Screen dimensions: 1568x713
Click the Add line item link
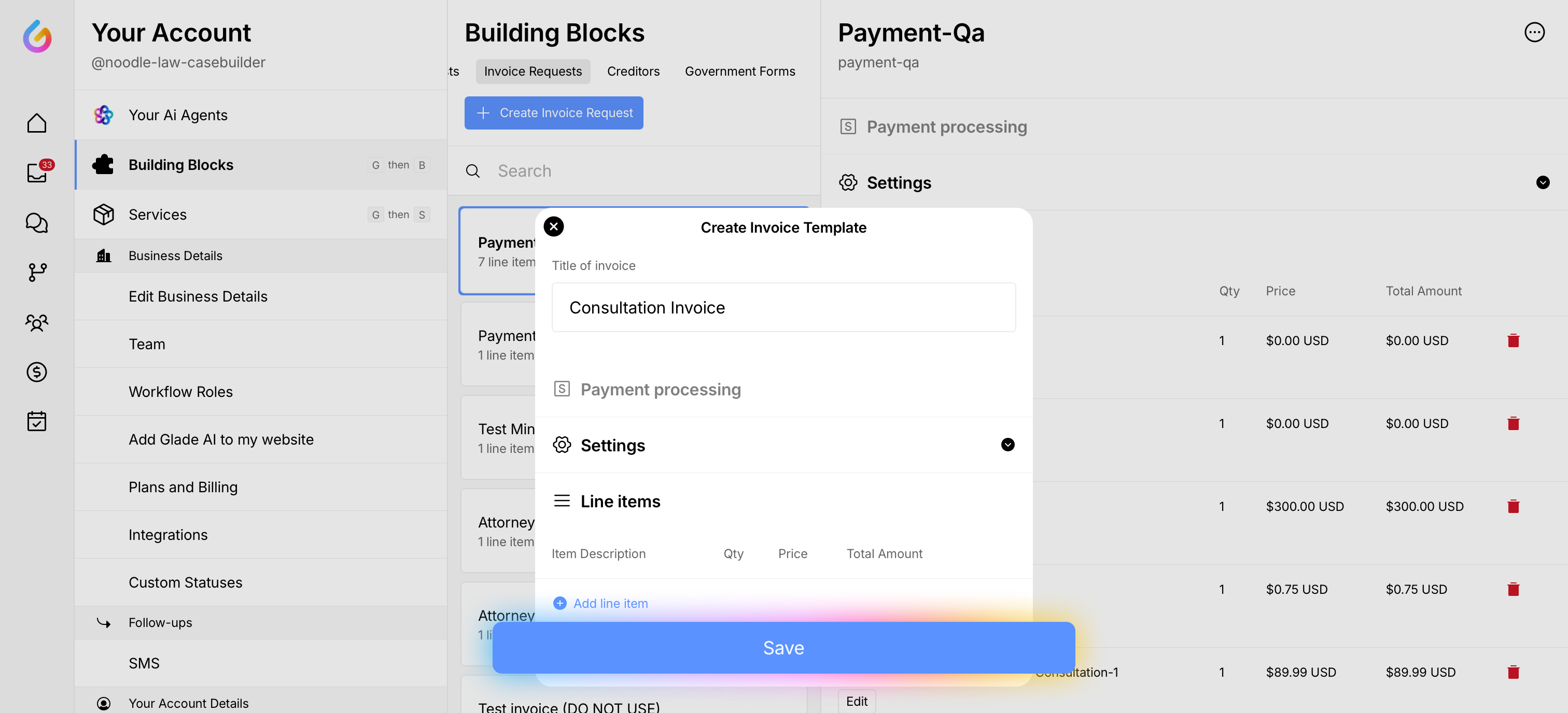click(610, 603)
